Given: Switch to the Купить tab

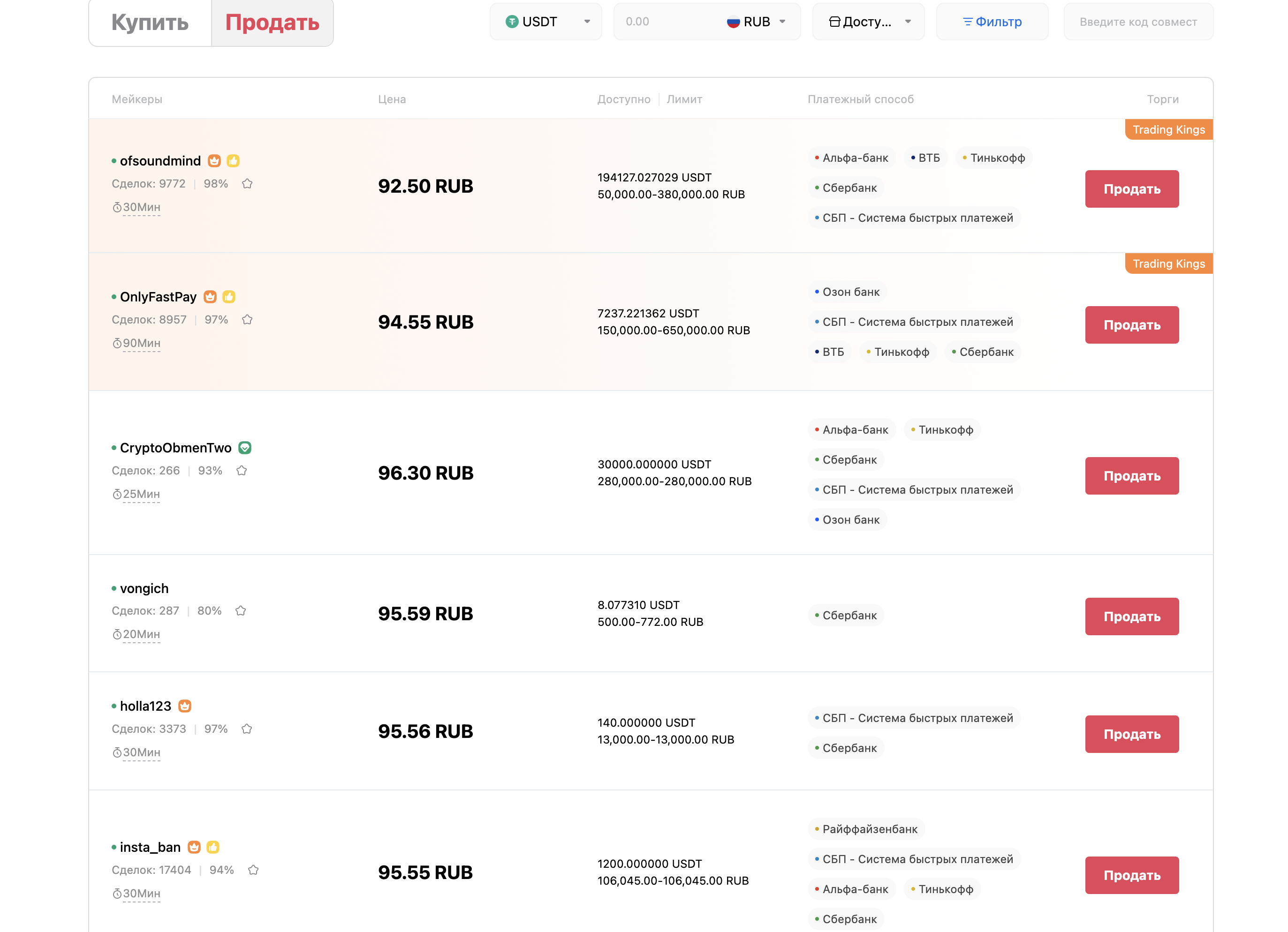Looking at the screenshot, I should point(150,23).
